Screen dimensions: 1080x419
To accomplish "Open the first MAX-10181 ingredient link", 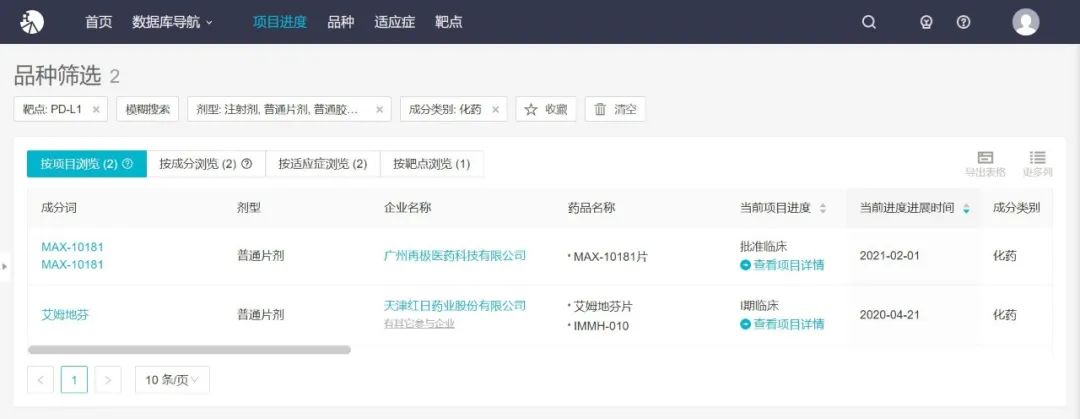I will click(72, 247).
